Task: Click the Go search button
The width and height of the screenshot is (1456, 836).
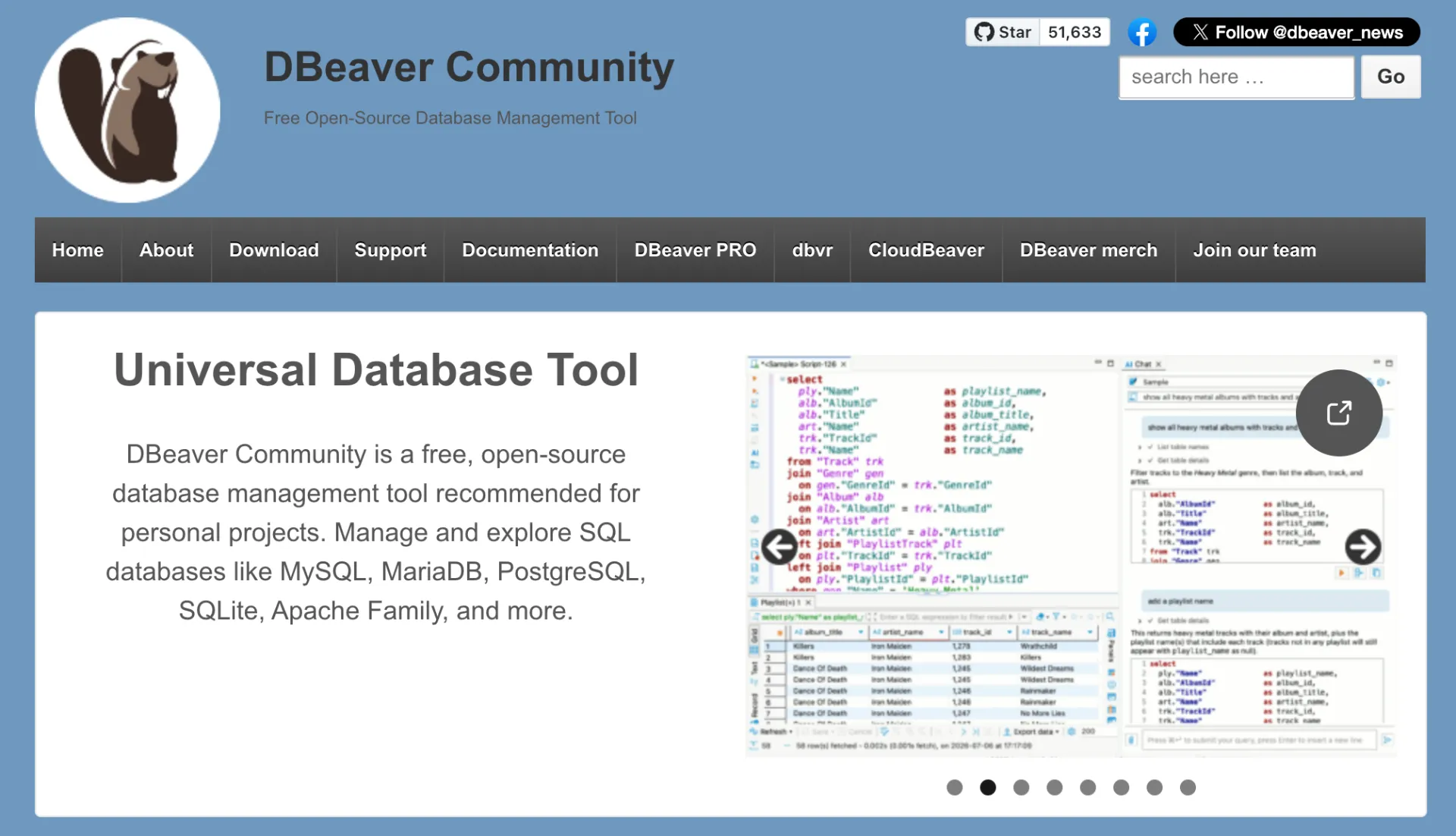Action: click(x=1391, y=77)
